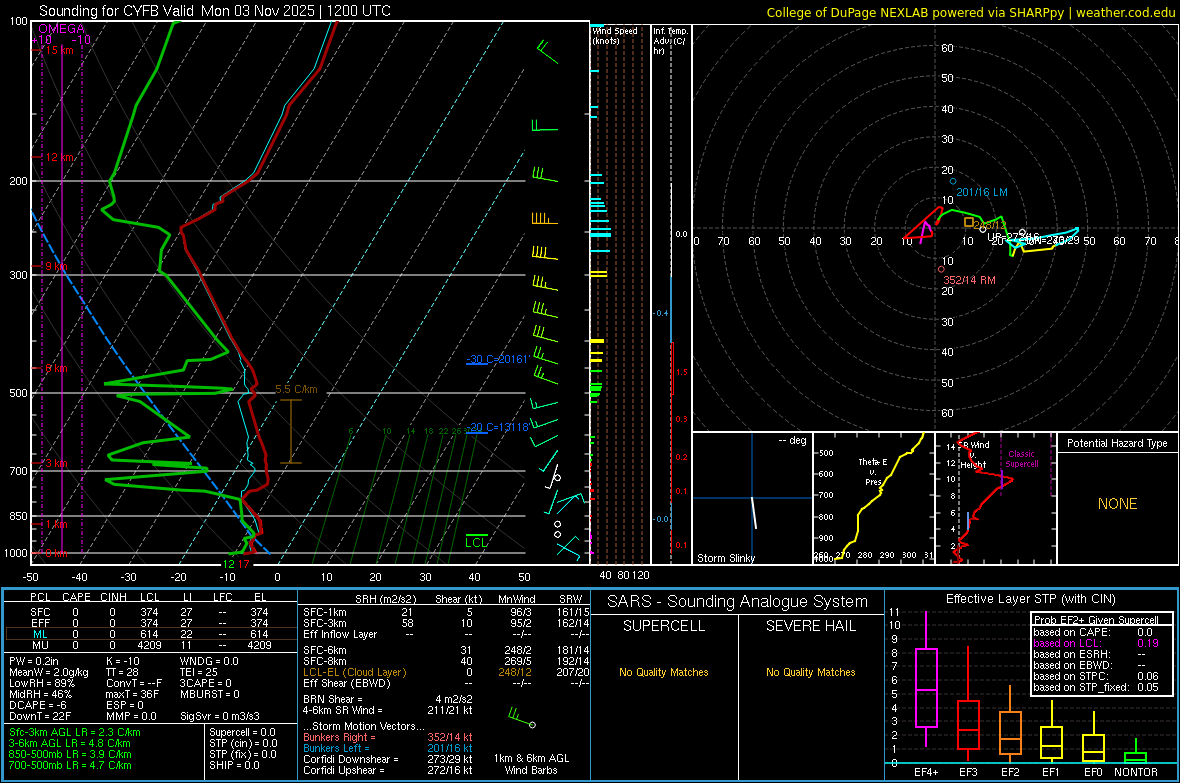Click the SFC-6km shear row
The image size is (1180, 783).
tap(446, 650)
